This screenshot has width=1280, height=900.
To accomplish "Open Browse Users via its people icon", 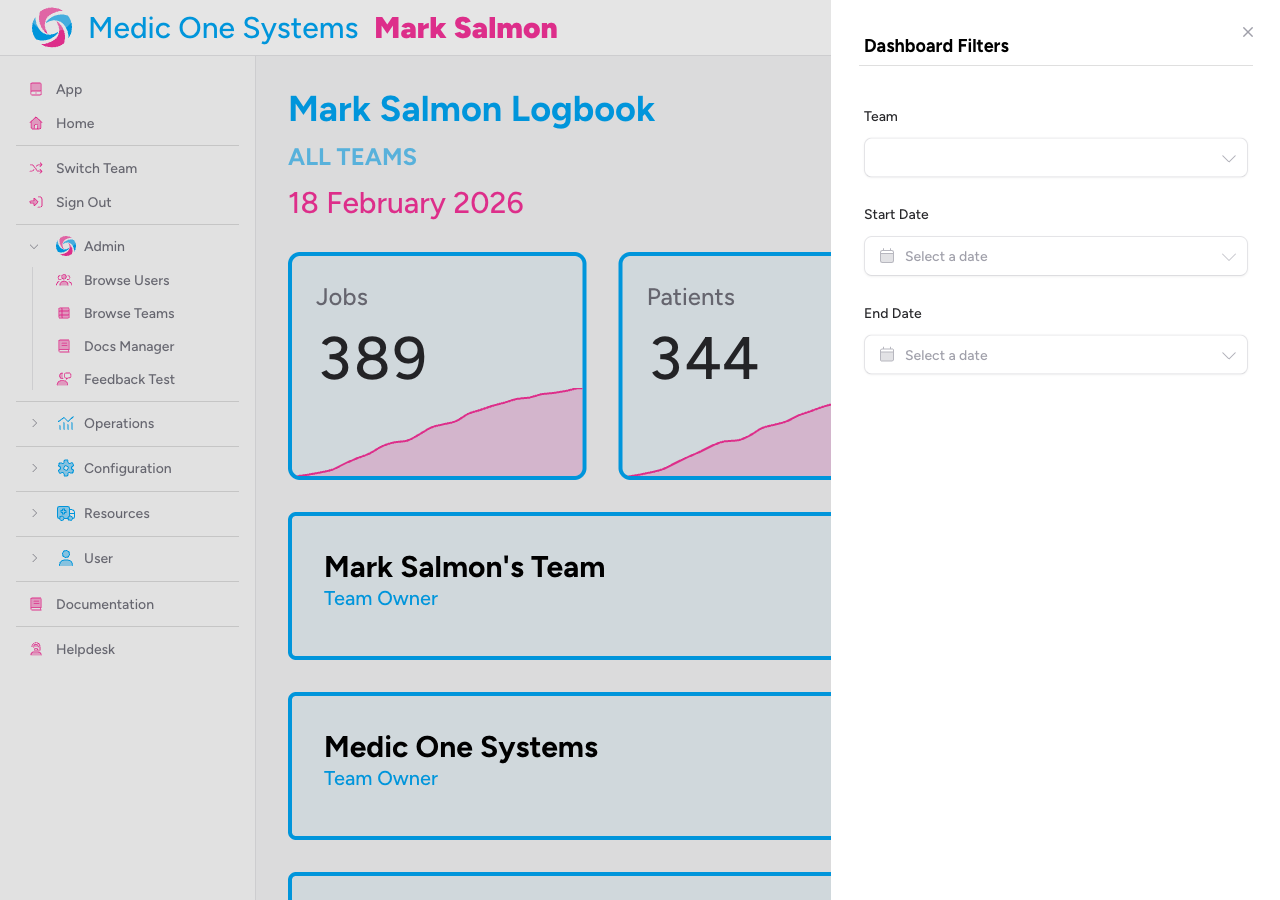I will click(64, 280).
